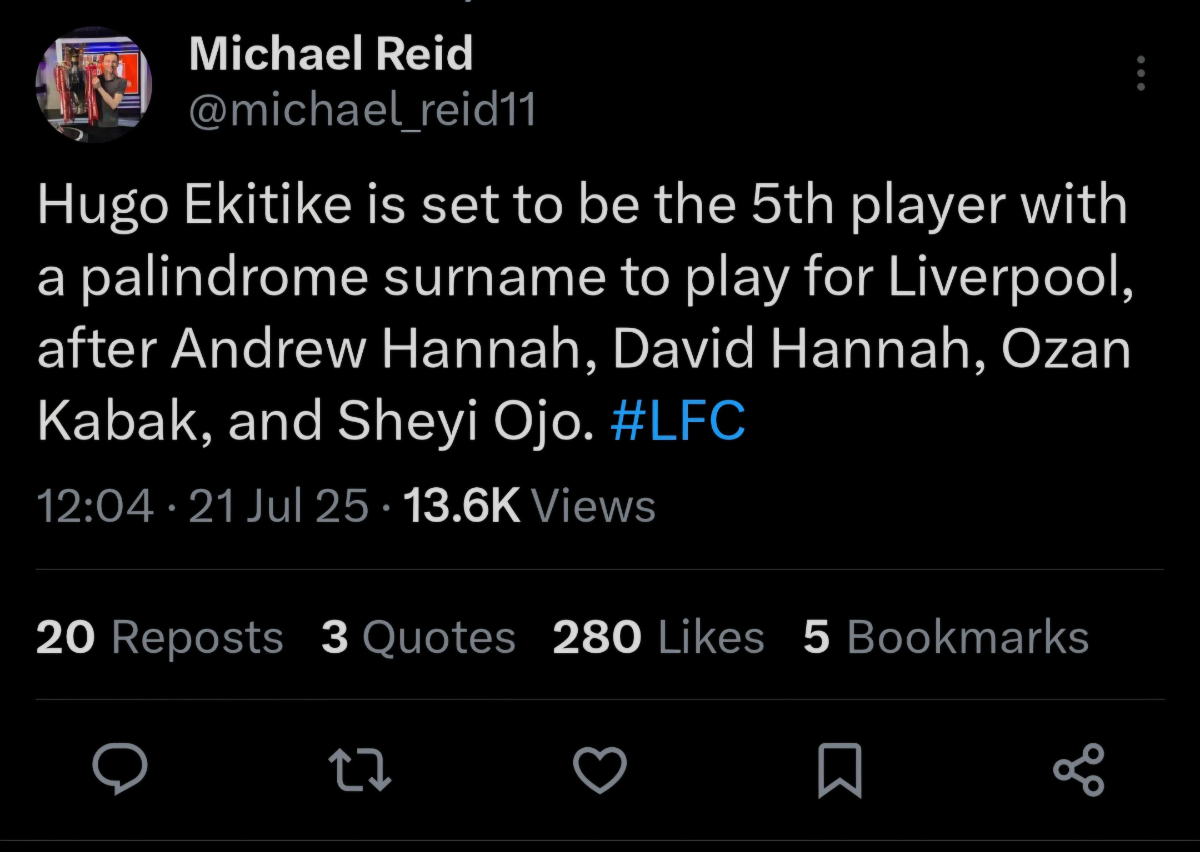
Task: Click the Michael Reid display name
Action: (330, 53)
